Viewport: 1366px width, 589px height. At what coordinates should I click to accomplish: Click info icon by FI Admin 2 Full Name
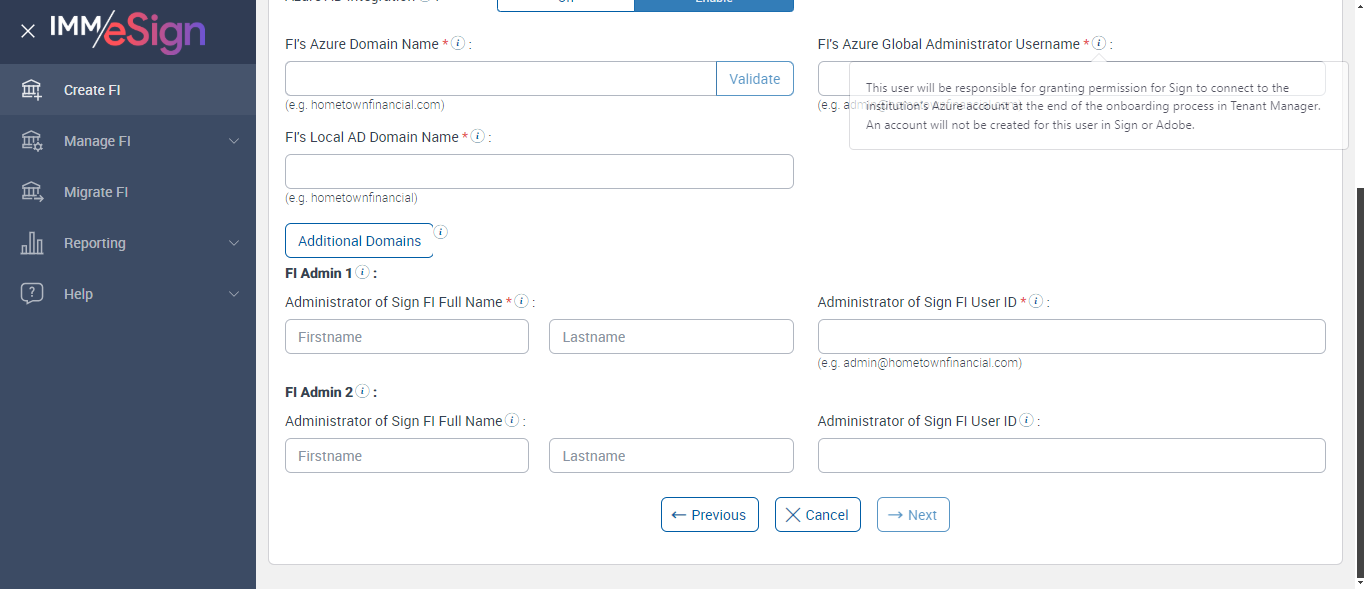[512, 420]
